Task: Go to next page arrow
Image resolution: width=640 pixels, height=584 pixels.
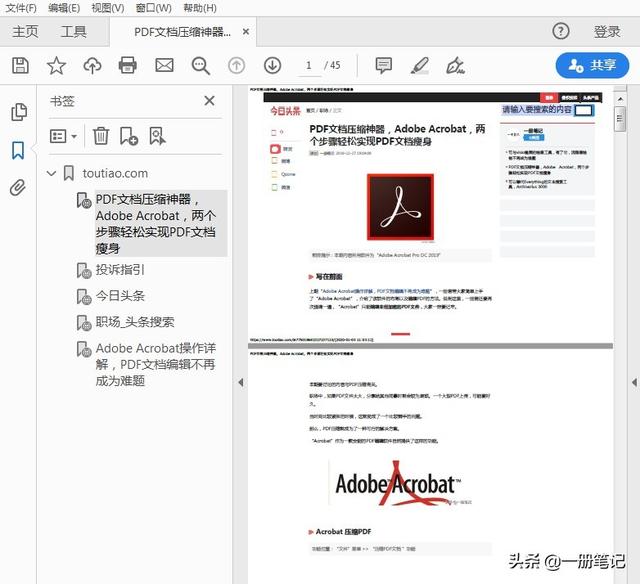Action: click(272, 65)
